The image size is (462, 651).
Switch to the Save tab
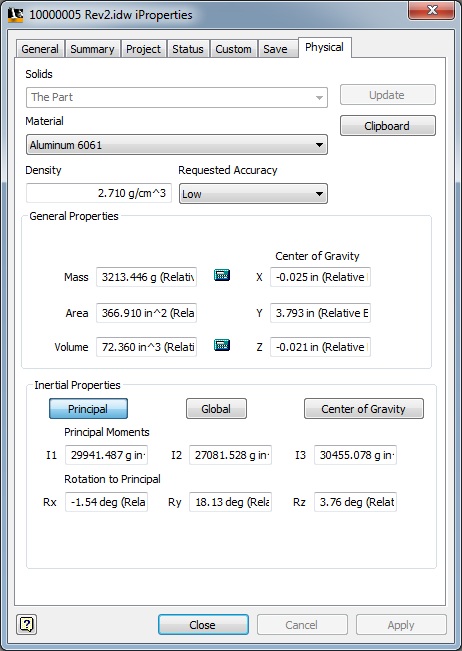click(275, 49)
